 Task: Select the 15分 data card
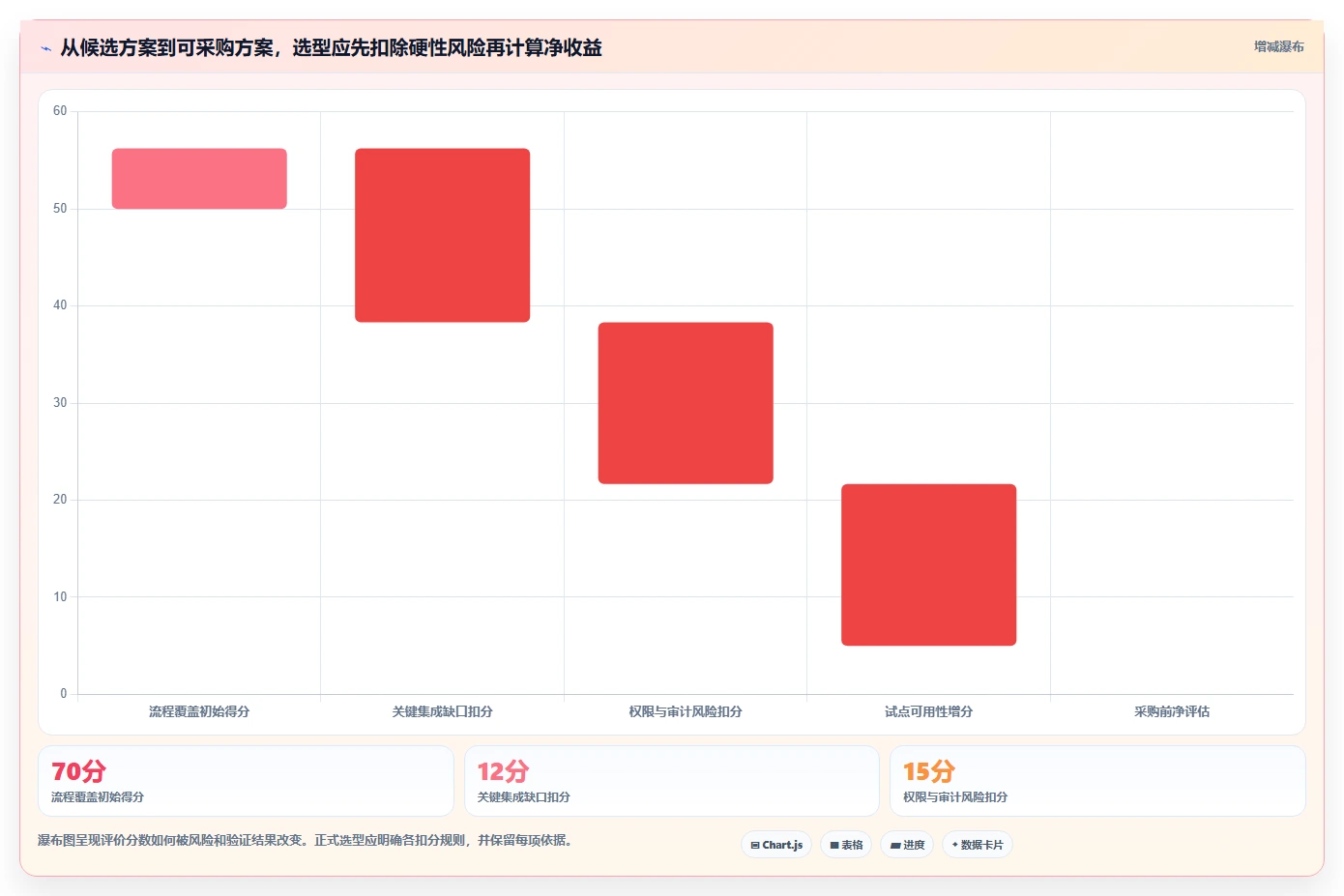(x=1097, y=781)
